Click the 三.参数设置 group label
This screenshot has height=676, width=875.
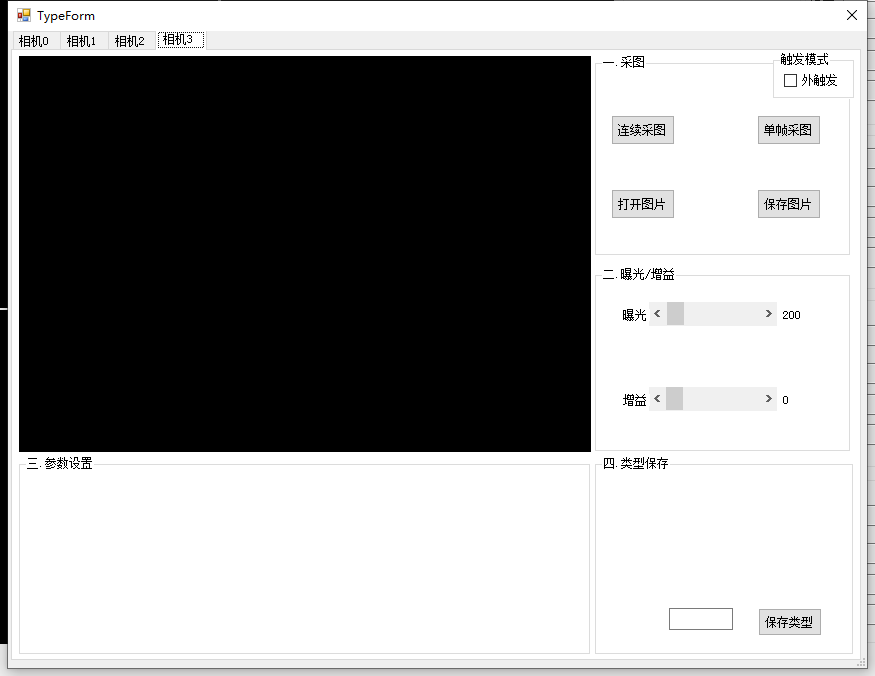click(60, 463)
